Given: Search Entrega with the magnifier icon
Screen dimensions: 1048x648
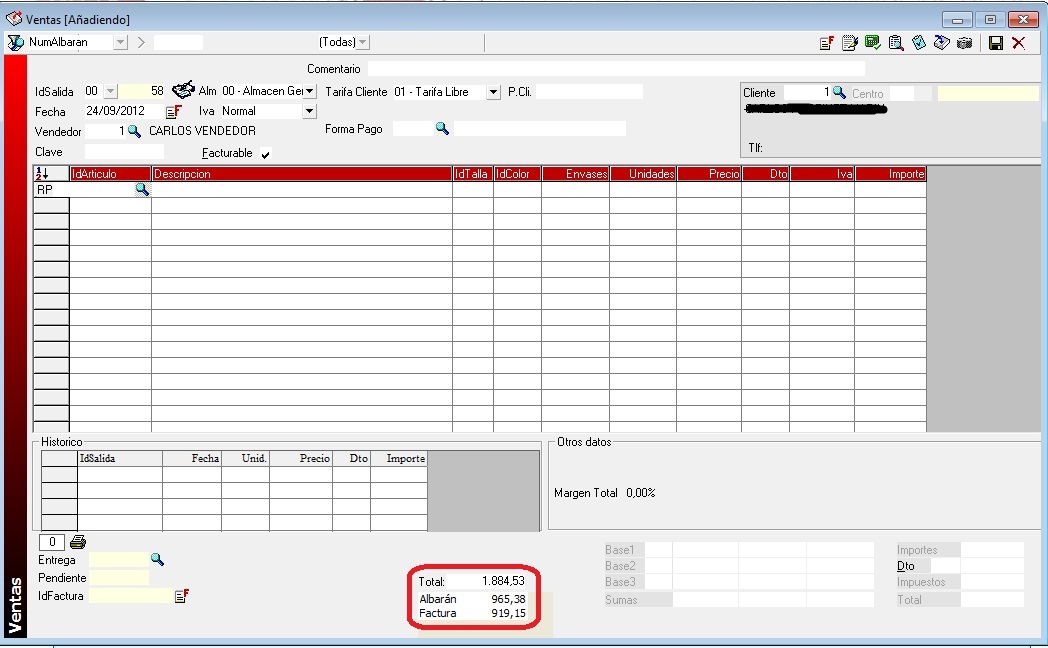Looking at the screenshot, I should point(156,559).
